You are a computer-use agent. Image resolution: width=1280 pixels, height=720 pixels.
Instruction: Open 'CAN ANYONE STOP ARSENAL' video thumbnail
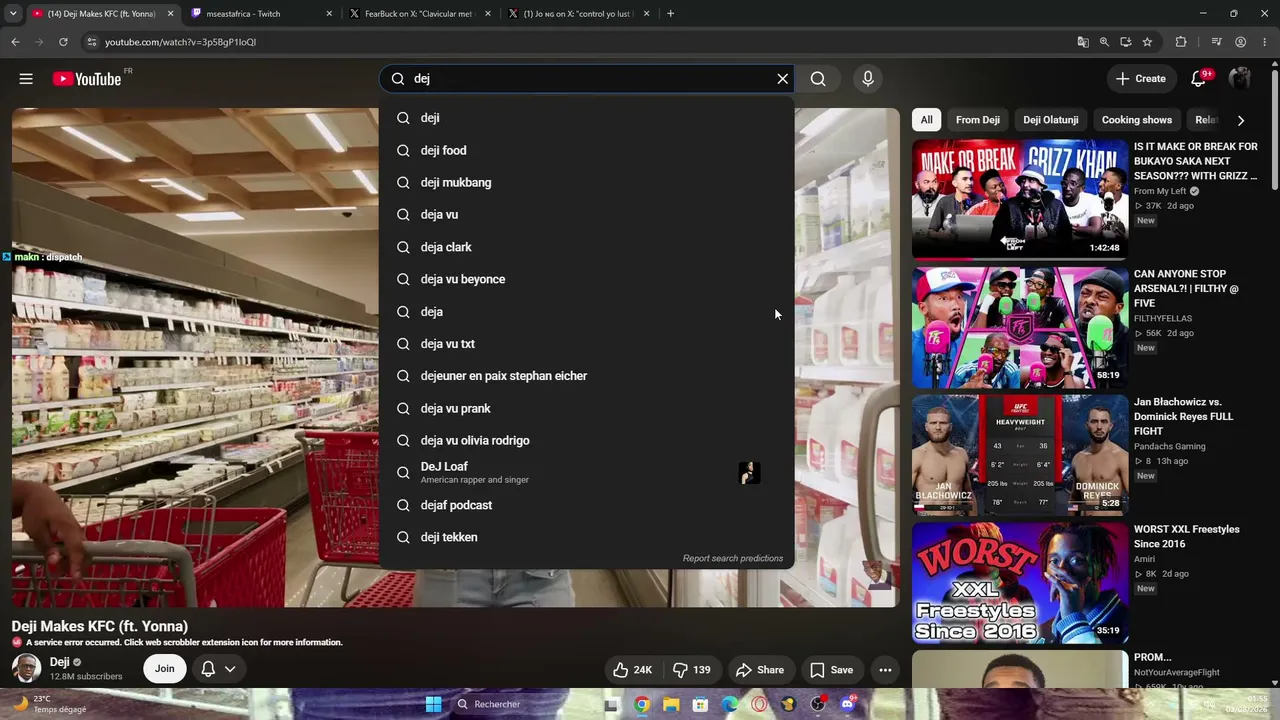[x=1020, y=327]
